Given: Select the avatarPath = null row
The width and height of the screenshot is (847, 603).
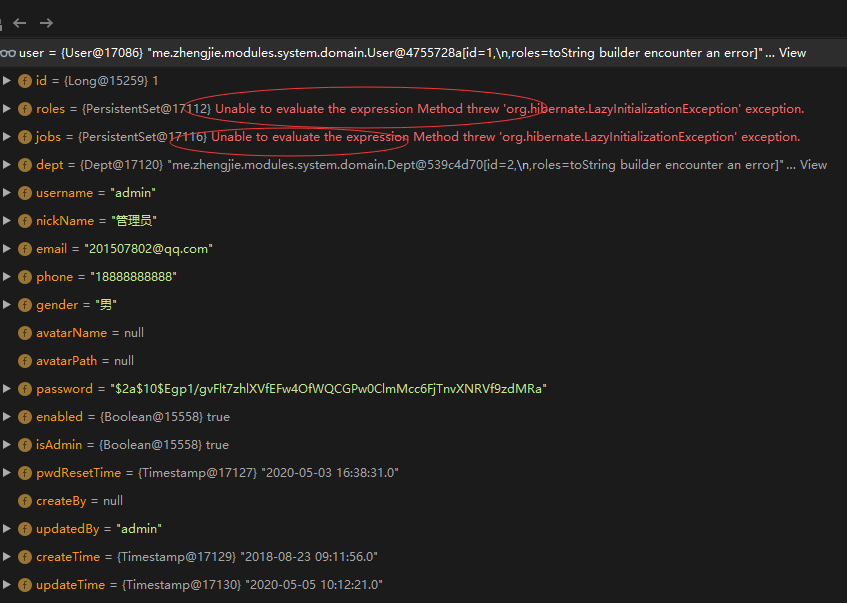Looking at the screenshot, I should (x=424, y=361).
